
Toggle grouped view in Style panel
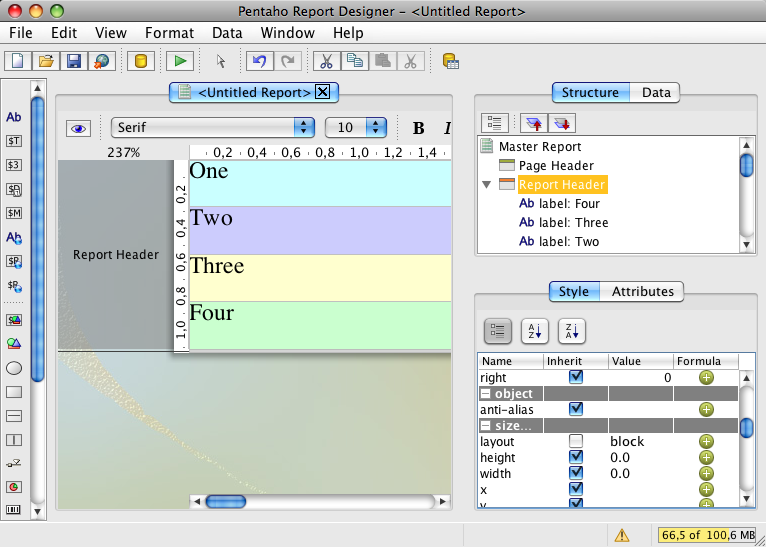497,331
